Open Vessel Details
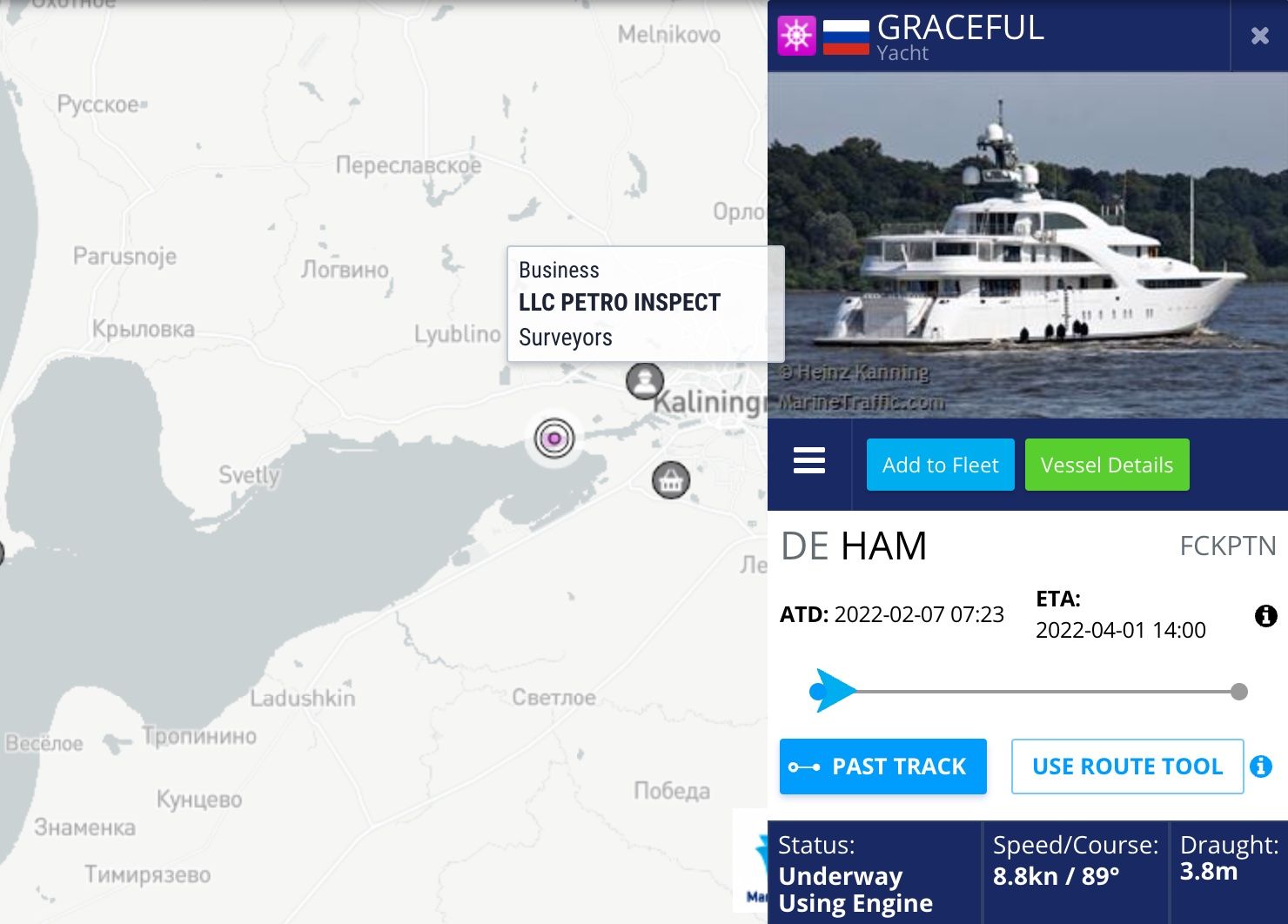Screen dimensions: 1288x924 point(1107,465)
